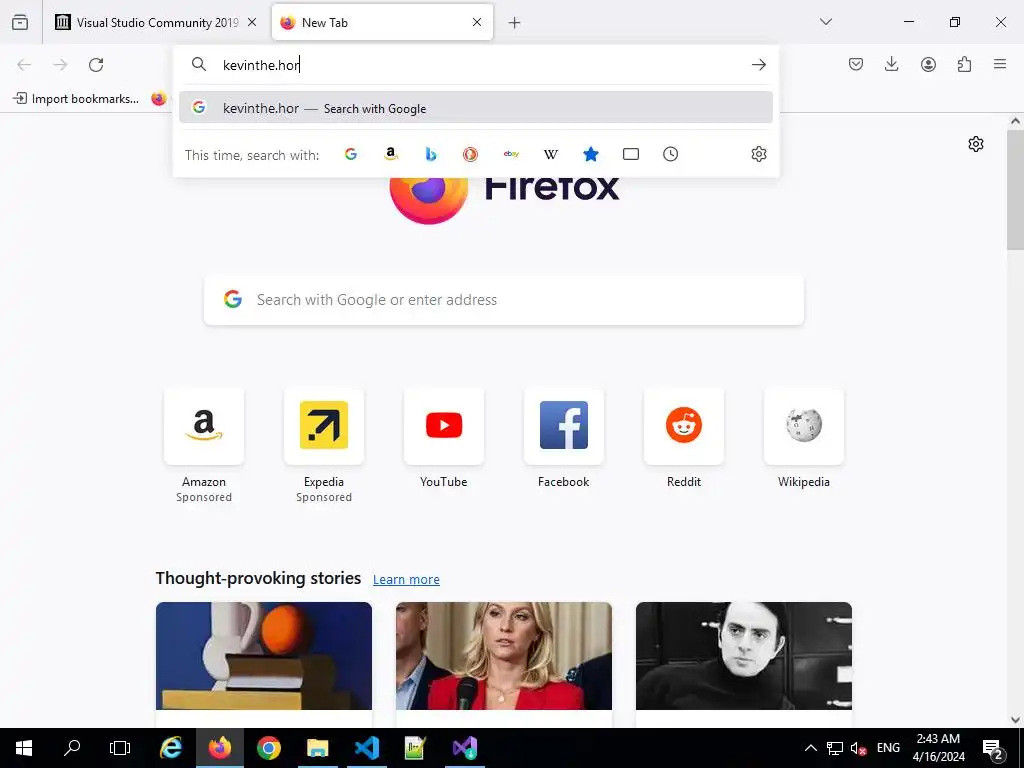The width and height of the screenshot is (1024, 768).
Task: Launch Google Chrome from taskbar
Action: [268, 748]
